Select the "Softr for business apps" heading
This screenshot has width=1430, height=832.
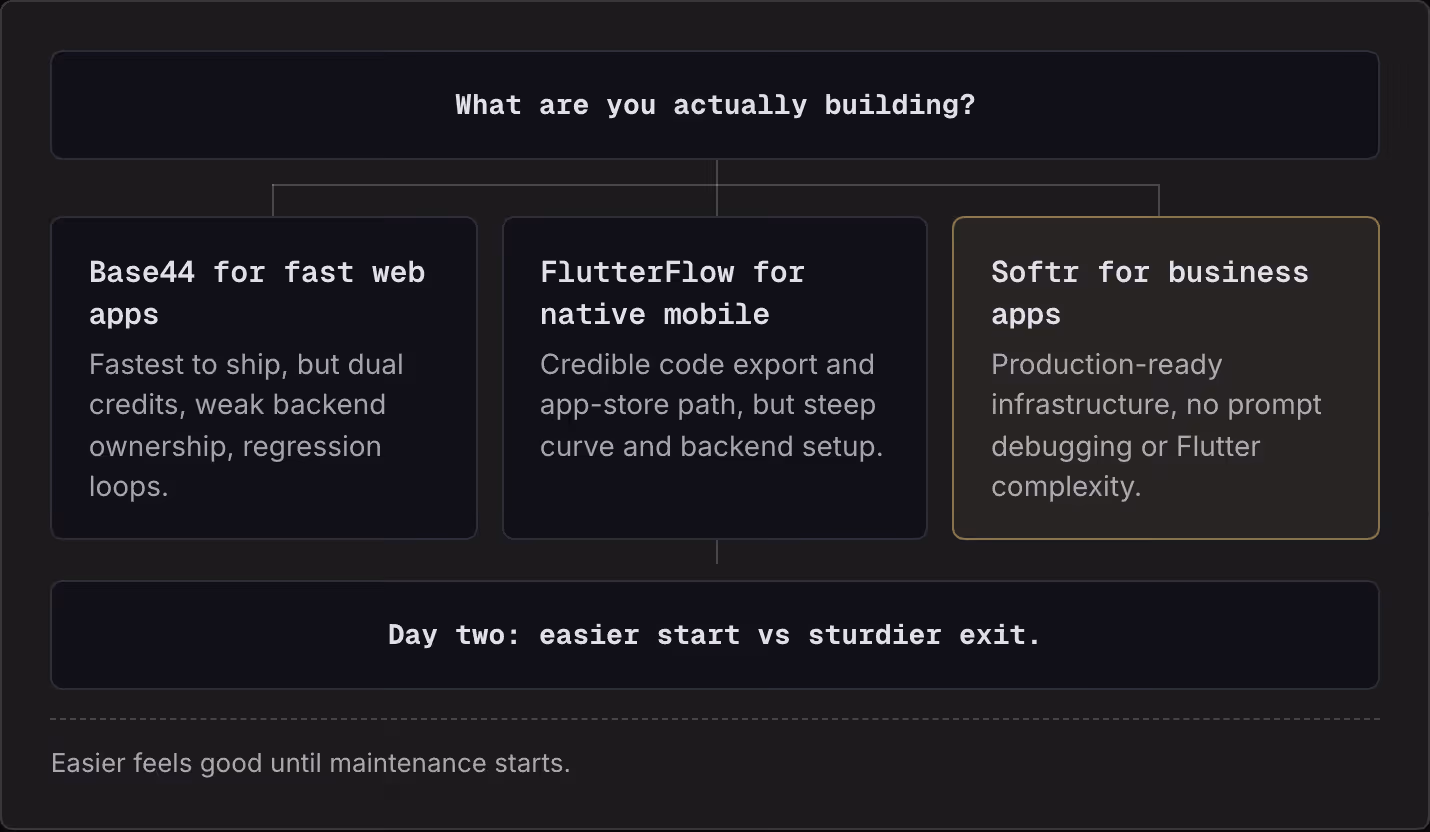(1150, 293)
